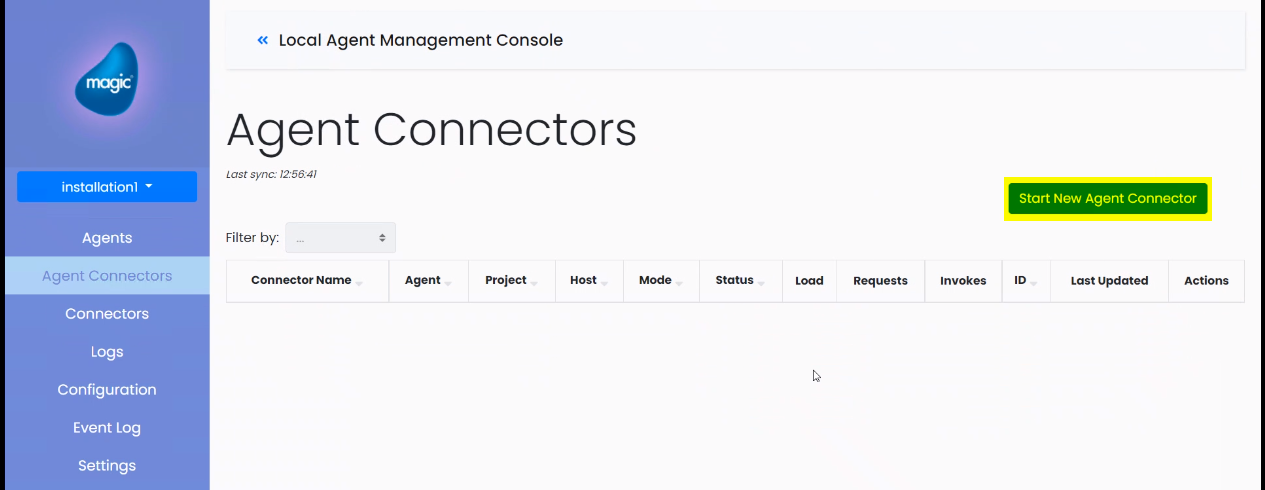Sort table by Status column arrow
The image size is (1265, 490).
tap(761, 284)
